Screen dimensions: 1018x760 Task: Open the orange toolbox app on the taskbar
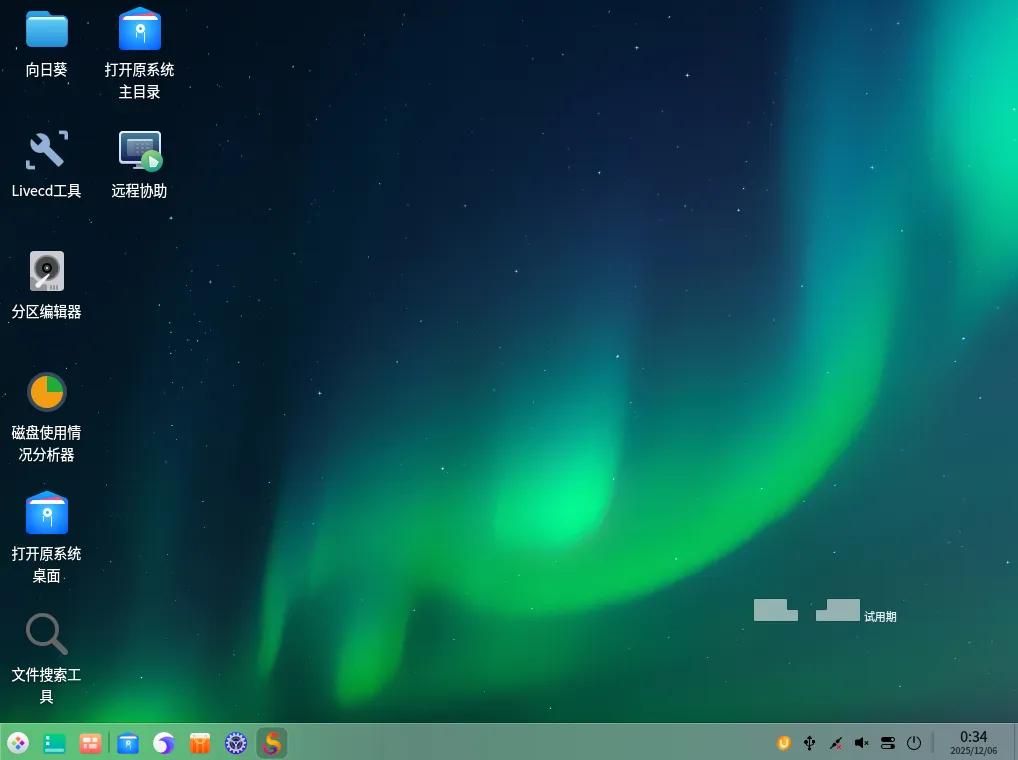tap(199, 743)
